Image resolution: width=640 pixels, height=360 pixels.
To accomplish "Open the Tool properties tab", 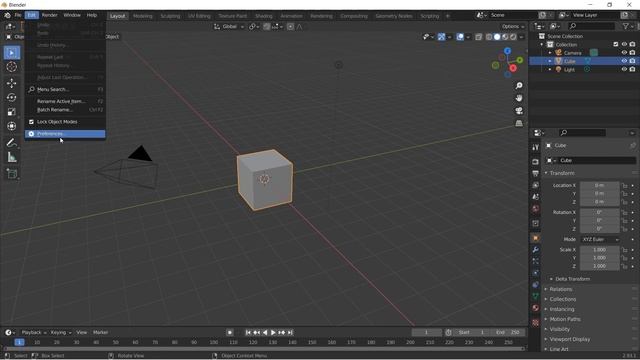I will point(536,147).
